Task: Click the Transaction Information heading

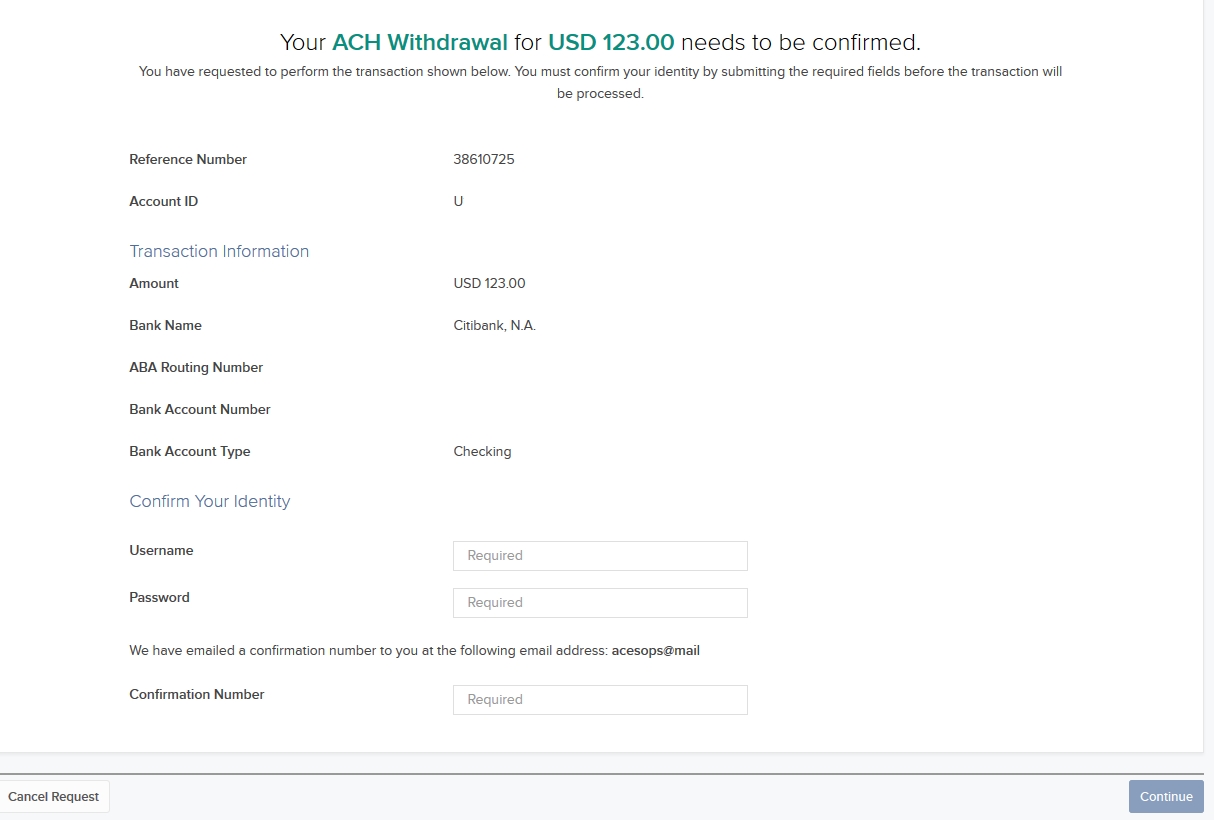Action: 219,252
